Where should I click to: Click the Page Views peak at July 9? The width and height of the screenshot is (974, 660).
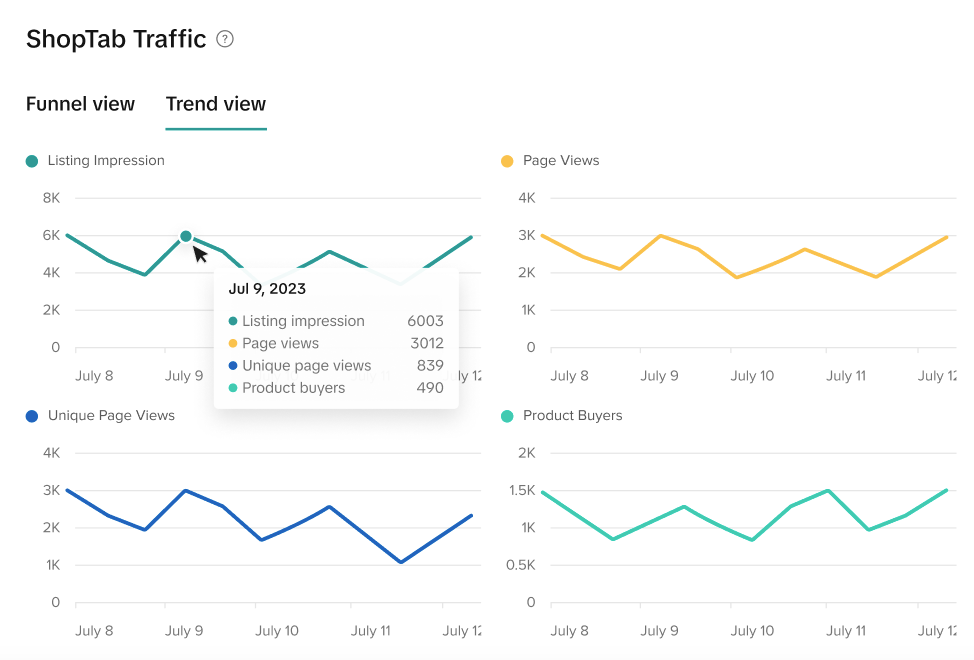[660, 236]
